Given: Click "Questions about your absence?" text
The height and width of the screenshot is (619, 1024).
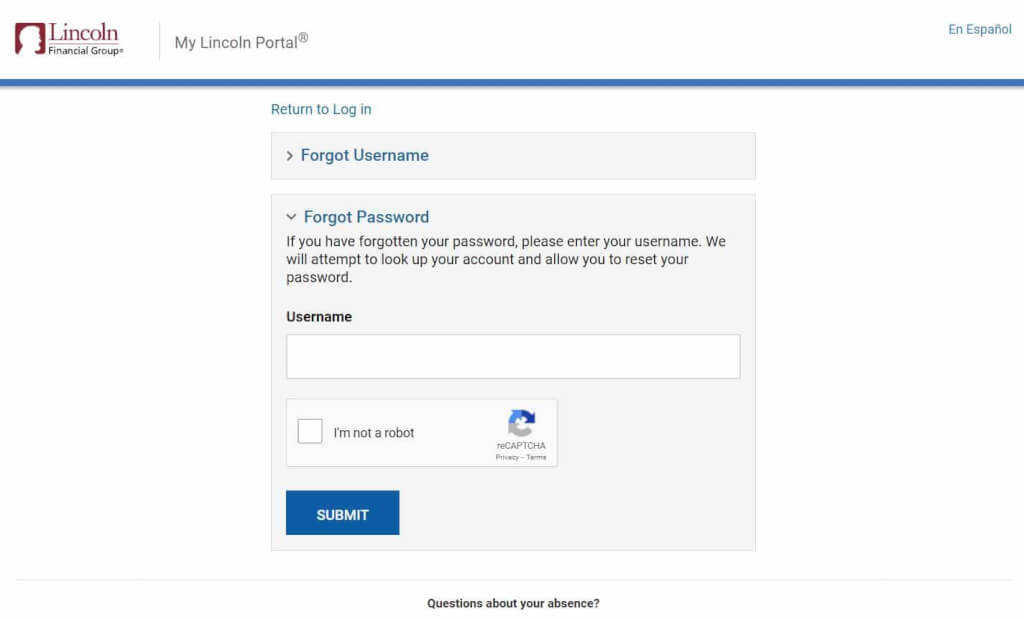Looking at the screenshot, I should pos(513,604).
